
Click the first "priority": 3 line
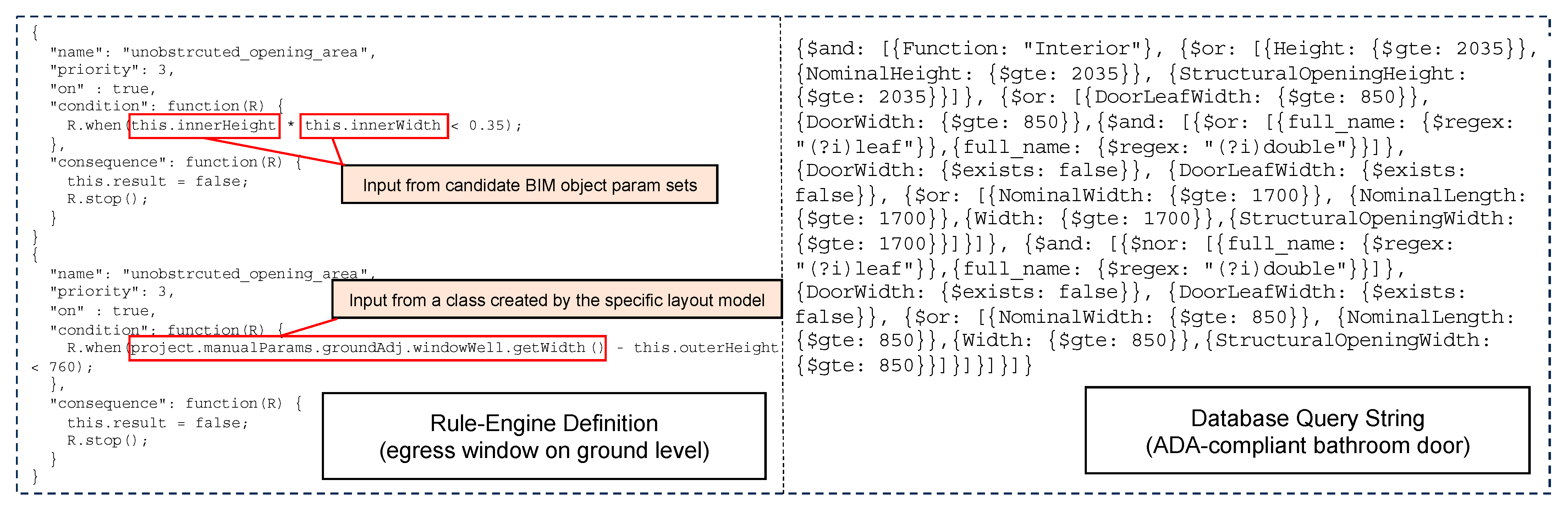point(112,70)
